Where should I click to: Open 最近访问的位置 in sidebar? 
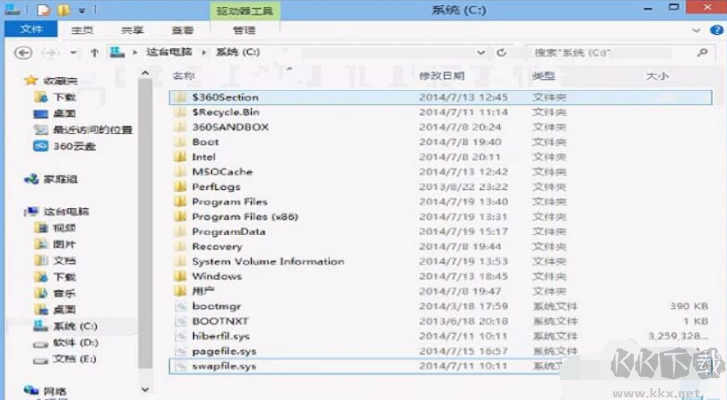click(92, 130)
